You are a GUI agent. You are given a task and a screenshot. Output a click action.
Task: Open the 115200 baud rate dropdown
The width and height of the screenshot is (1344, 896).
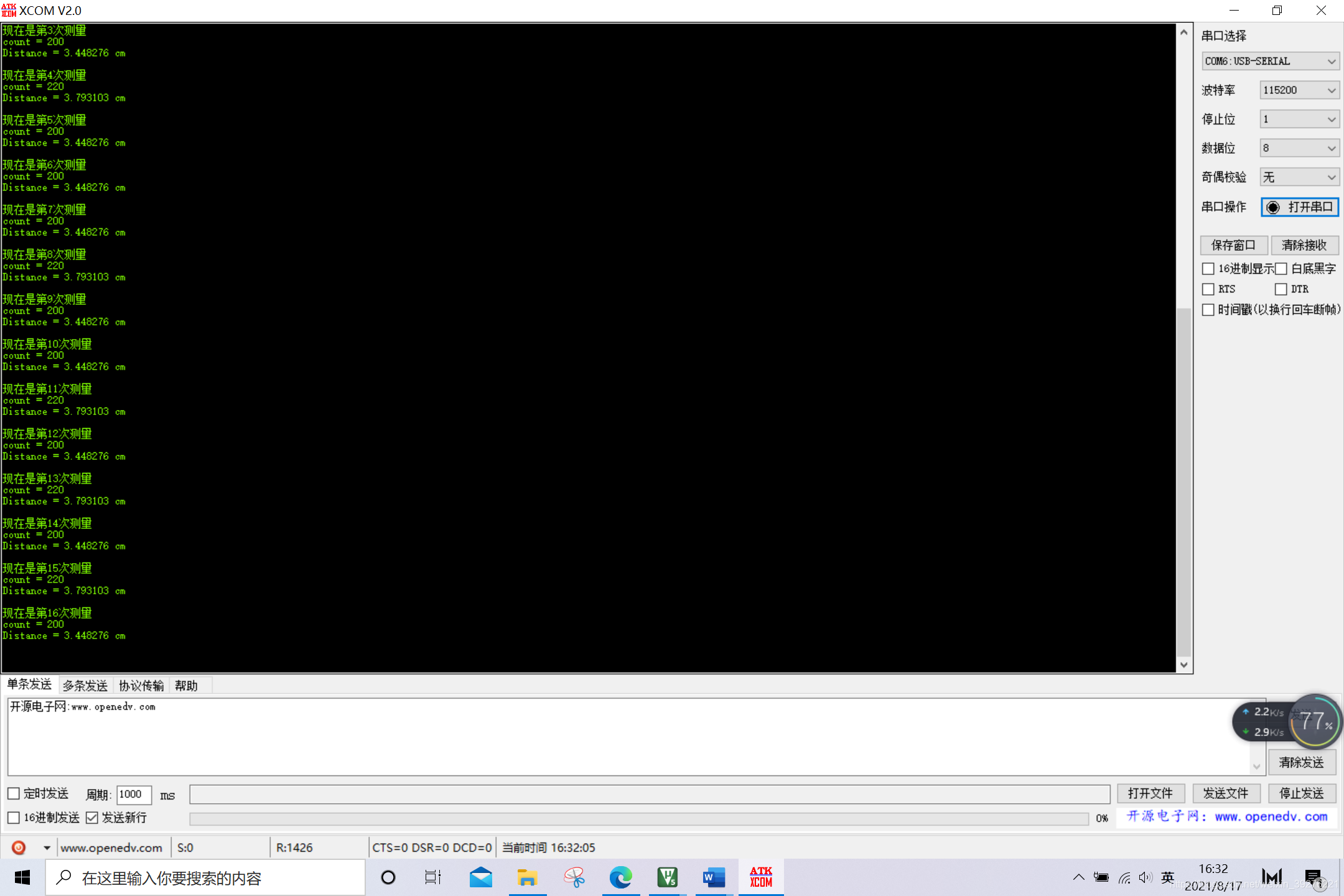(x=1299, y=90)
